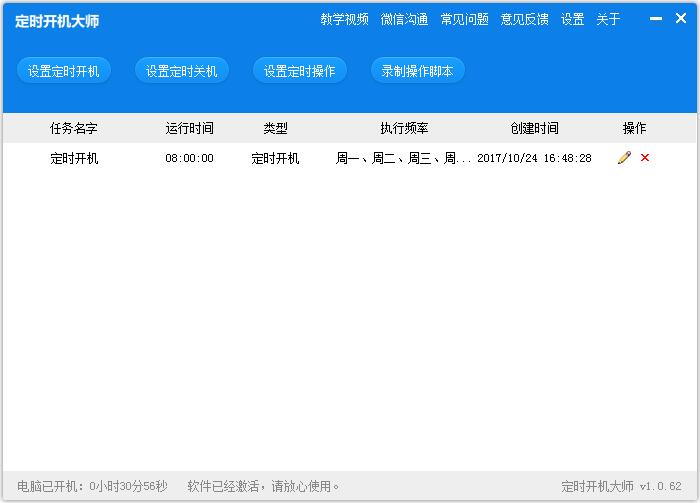The height and width of the screenshot is (503, 700).
Task: Click the 执行频率 column header
Action: click(404, 129)
